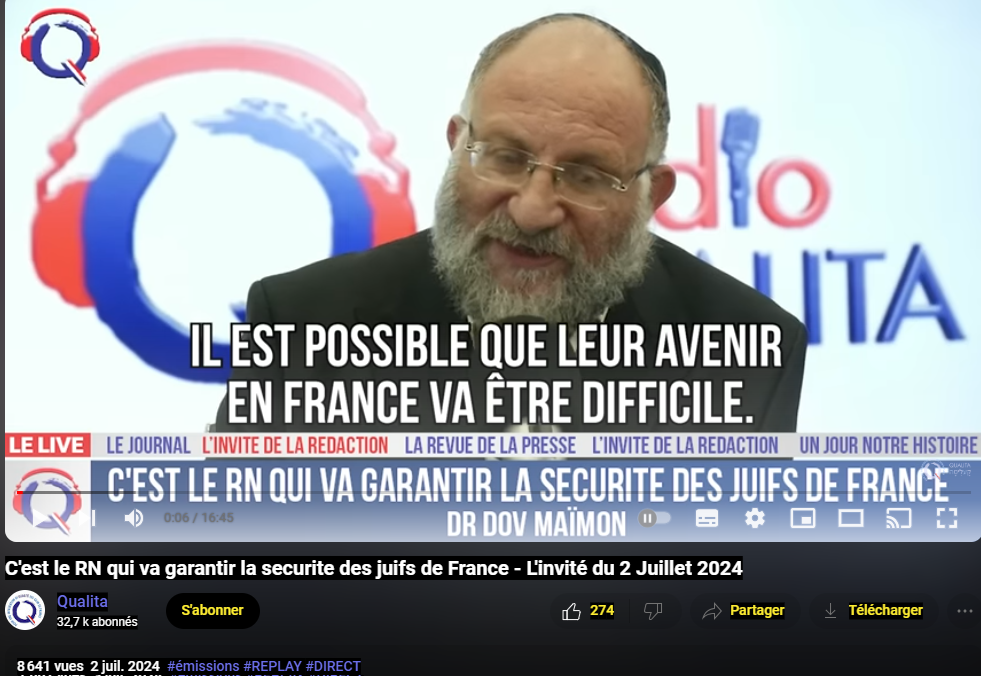The width and height of the screenshot is (981, 676).
Task: Switch to miniplayer mode
Action: click(803, 518)
